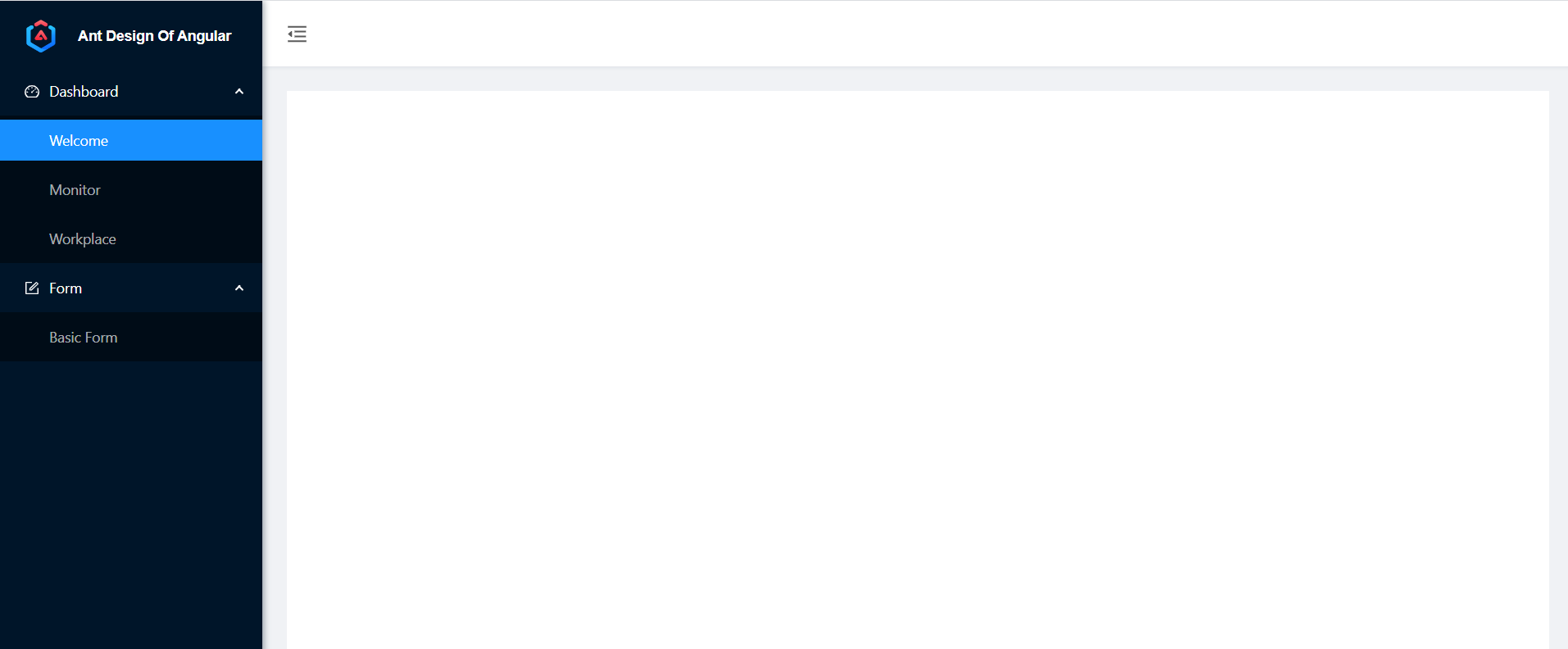Open the Monitor page
The image size is (1568, 649).
coord(75,190)
